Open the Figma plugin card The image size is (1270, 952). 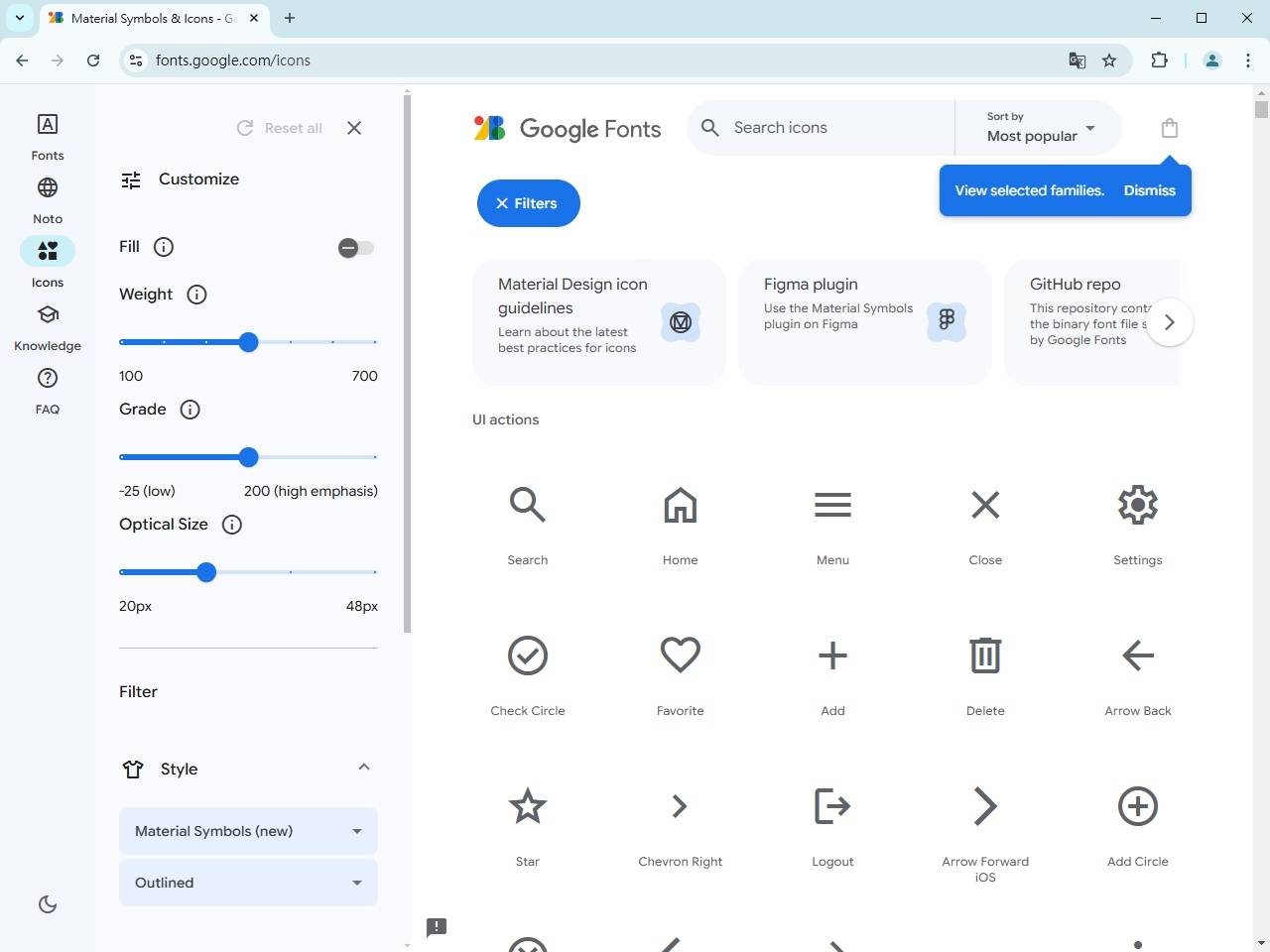pyautogui.click(x=865, y=322)
